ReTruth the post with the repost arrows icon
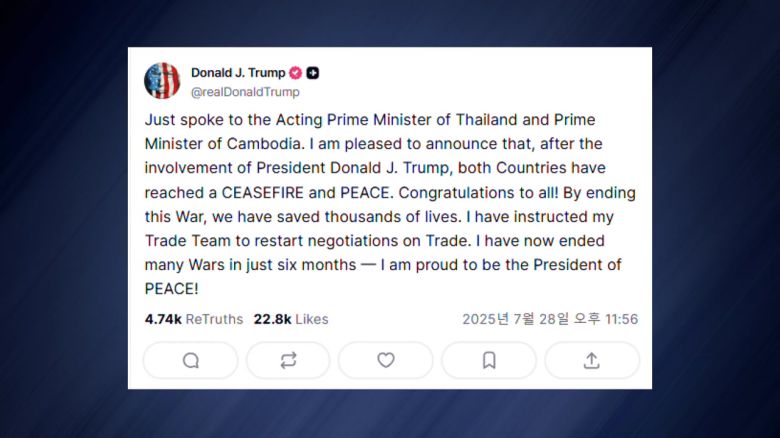 click(x=288, y=360)
